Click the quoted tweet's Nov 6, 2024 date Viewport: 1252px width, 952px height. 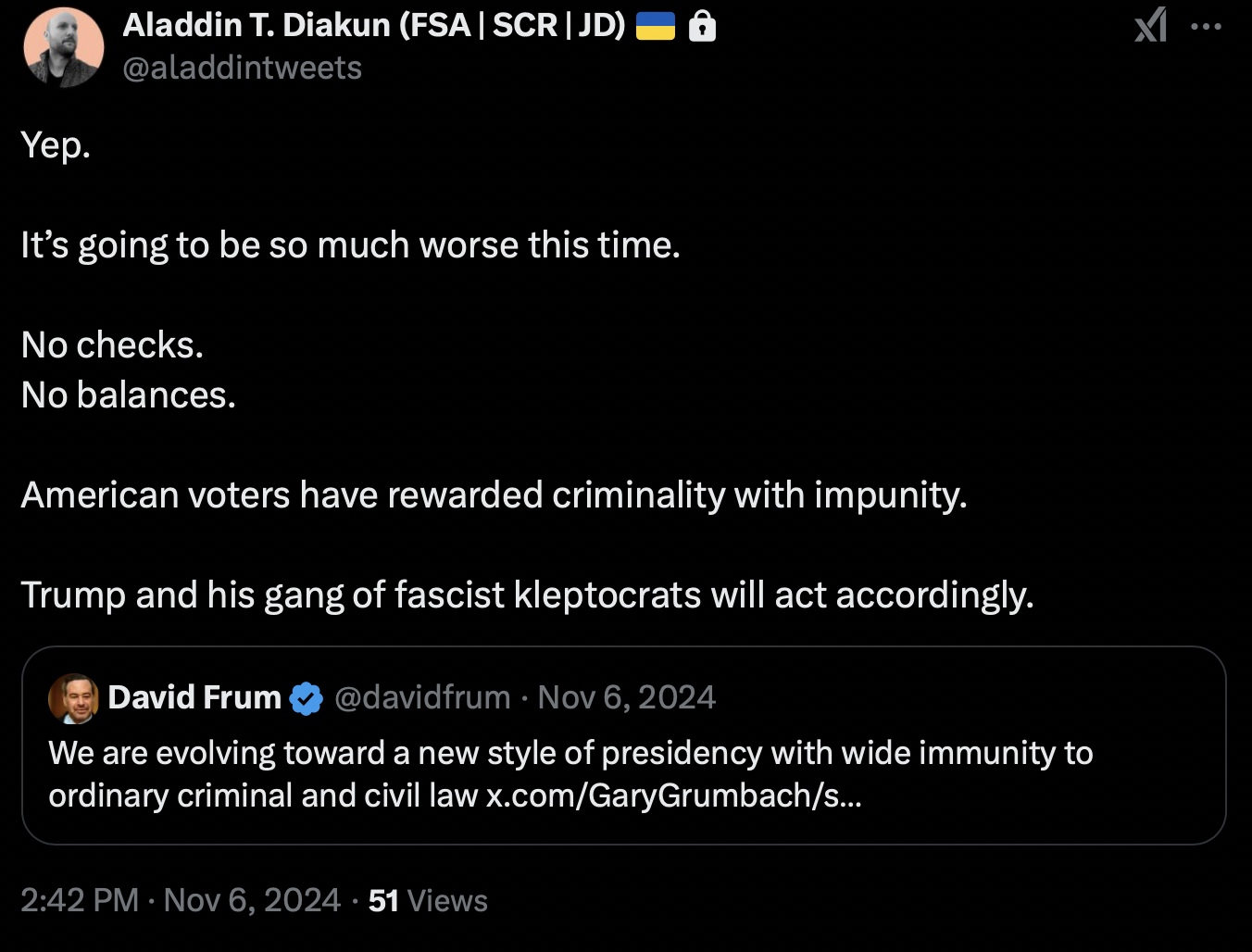[627, 697]
